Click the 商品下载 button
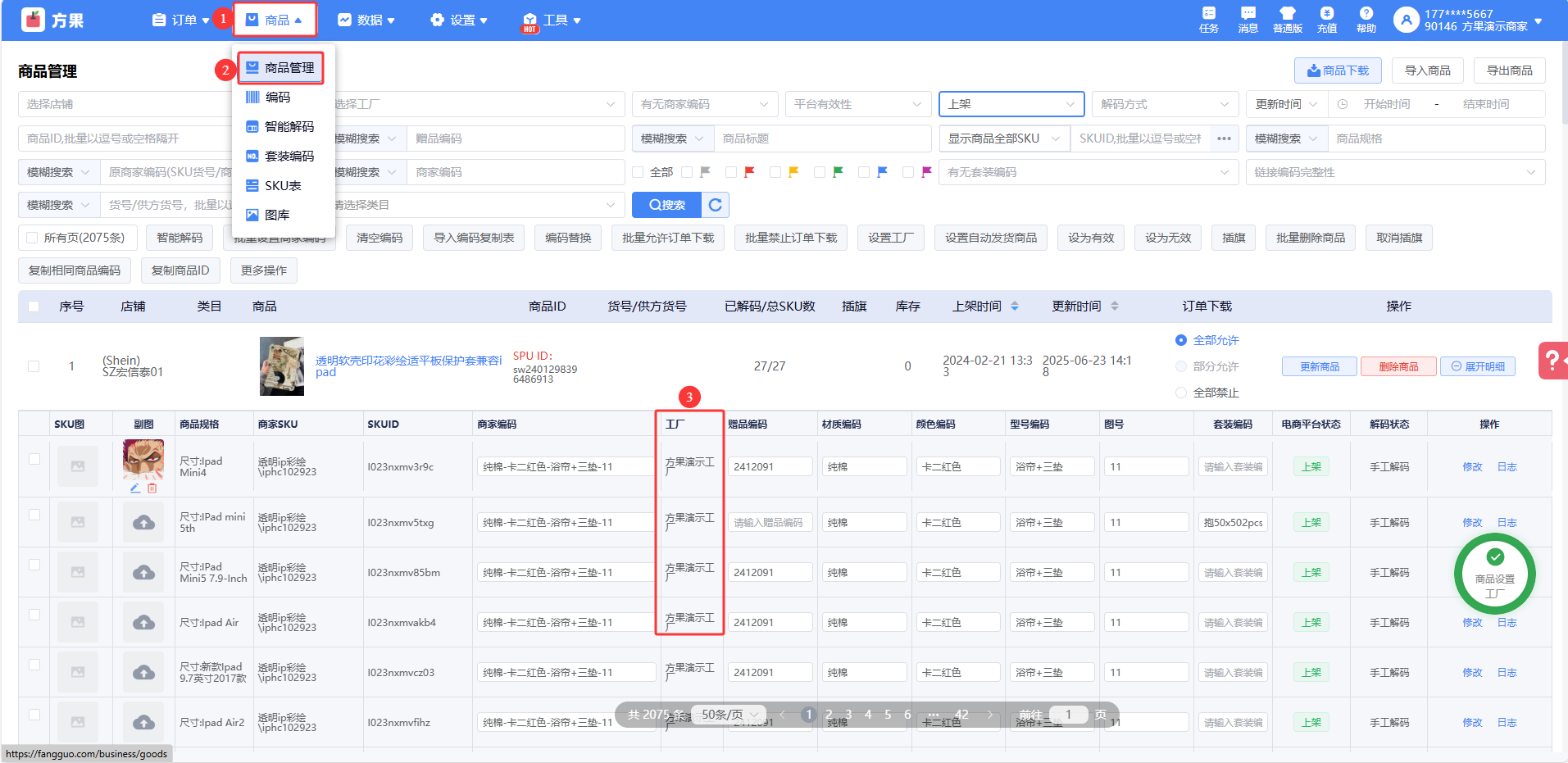The image size is (1568, 763). [x=1338, y=70]
